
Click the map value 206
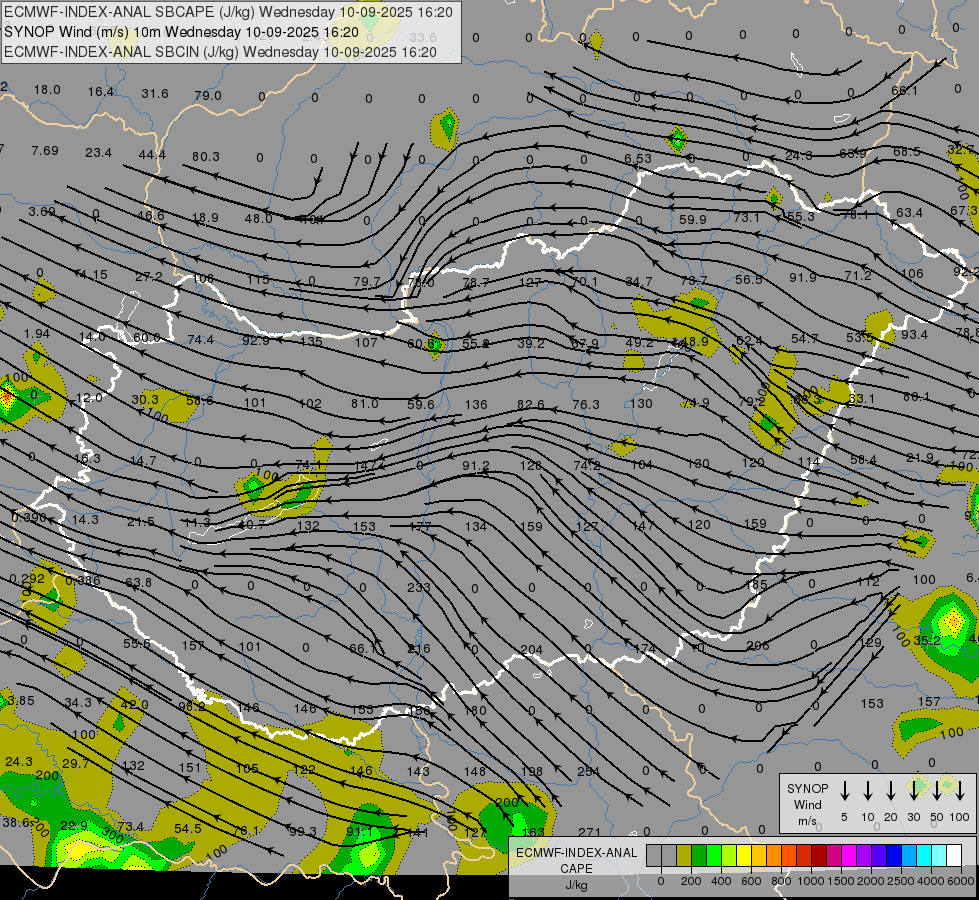[757, 645]
